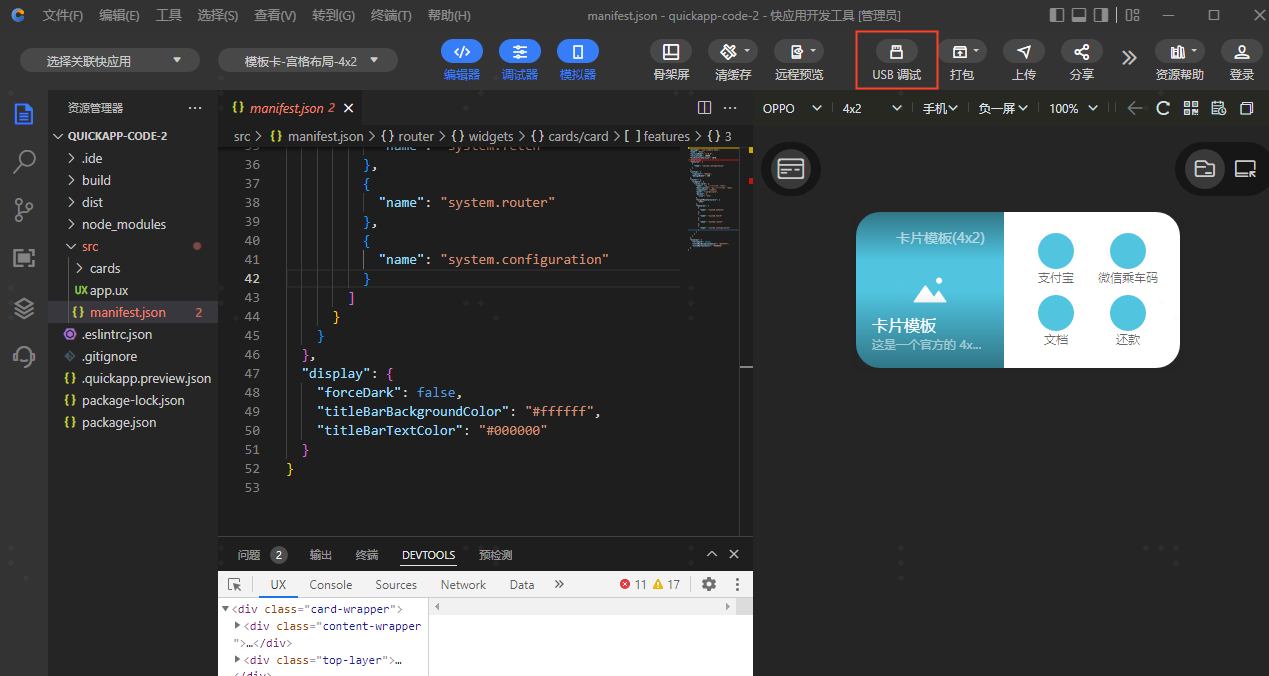Click the 登录 login button
Image resolution: width=1269 pixels, height=676 pixels.
click(x=1241, y=52)
